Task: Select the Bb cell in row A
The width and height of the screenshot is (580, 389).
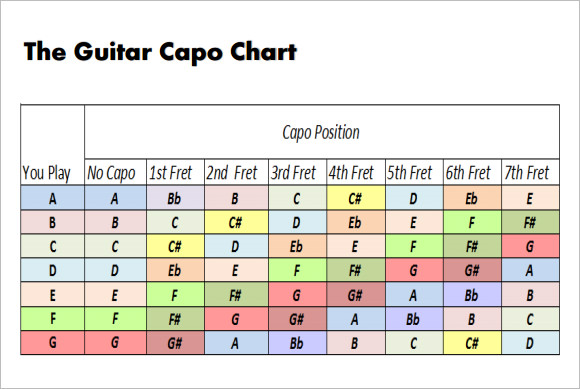Action: point(175,198)
